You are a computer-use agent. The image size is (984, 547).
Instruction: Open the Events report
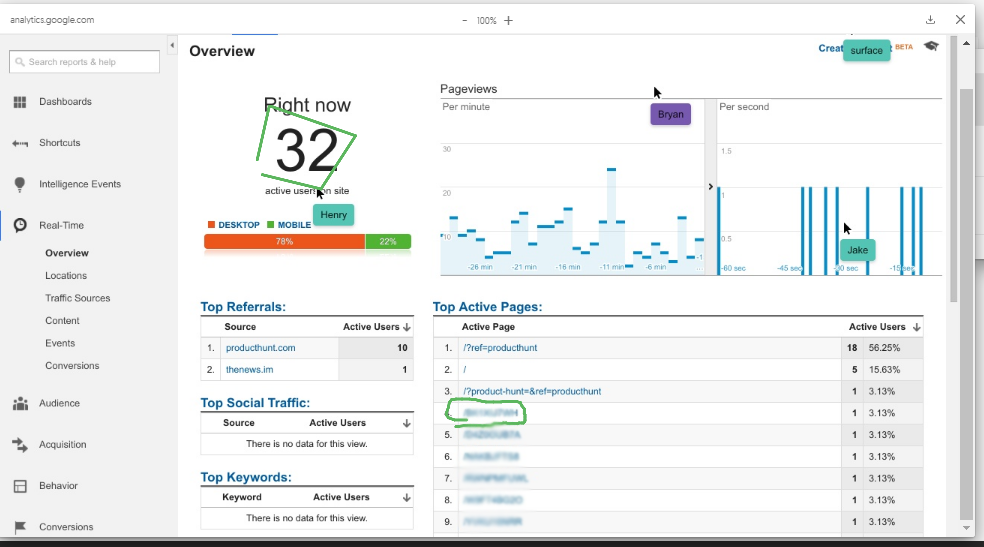[x=60, y=343]
